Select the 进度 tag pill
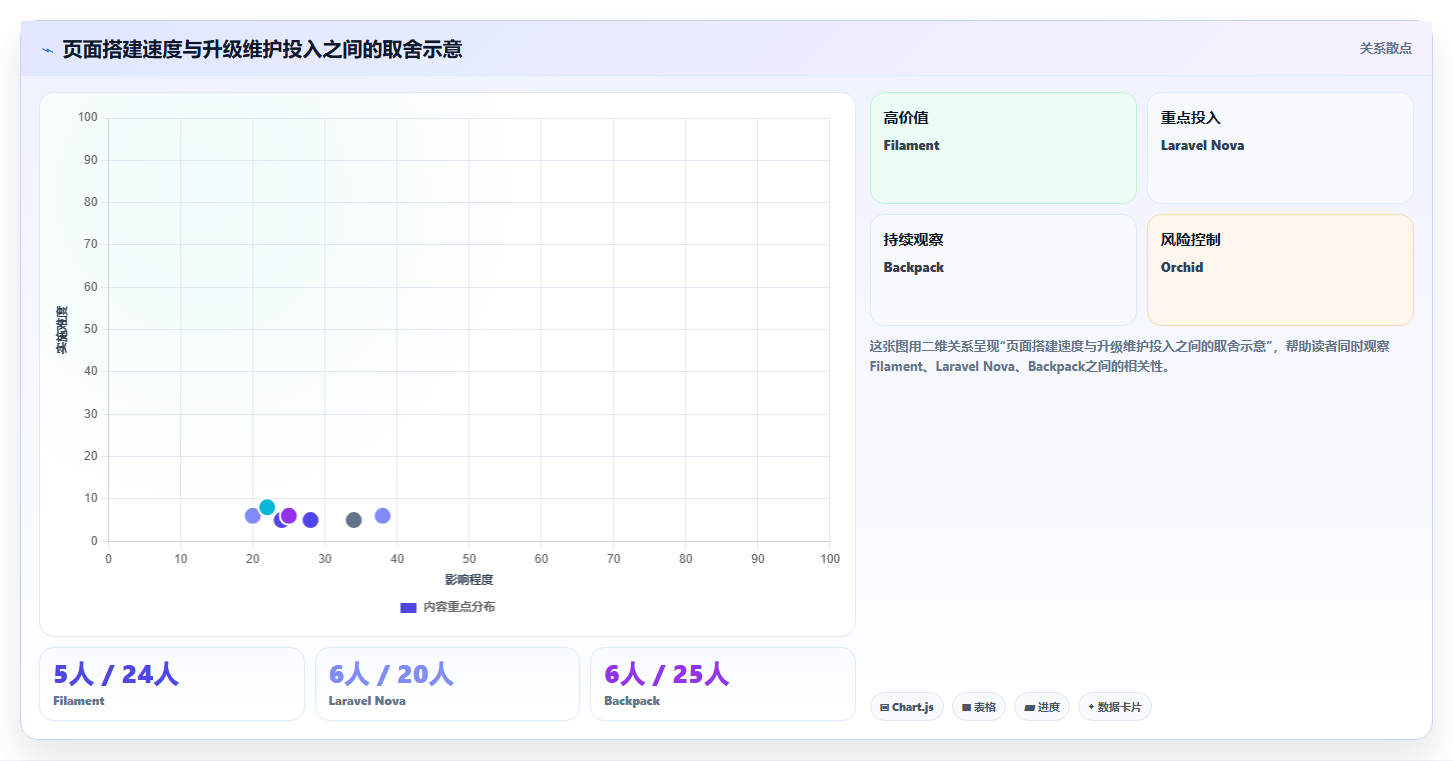This screenshot has height=761, width=1453. click(x=1042, y=707)
